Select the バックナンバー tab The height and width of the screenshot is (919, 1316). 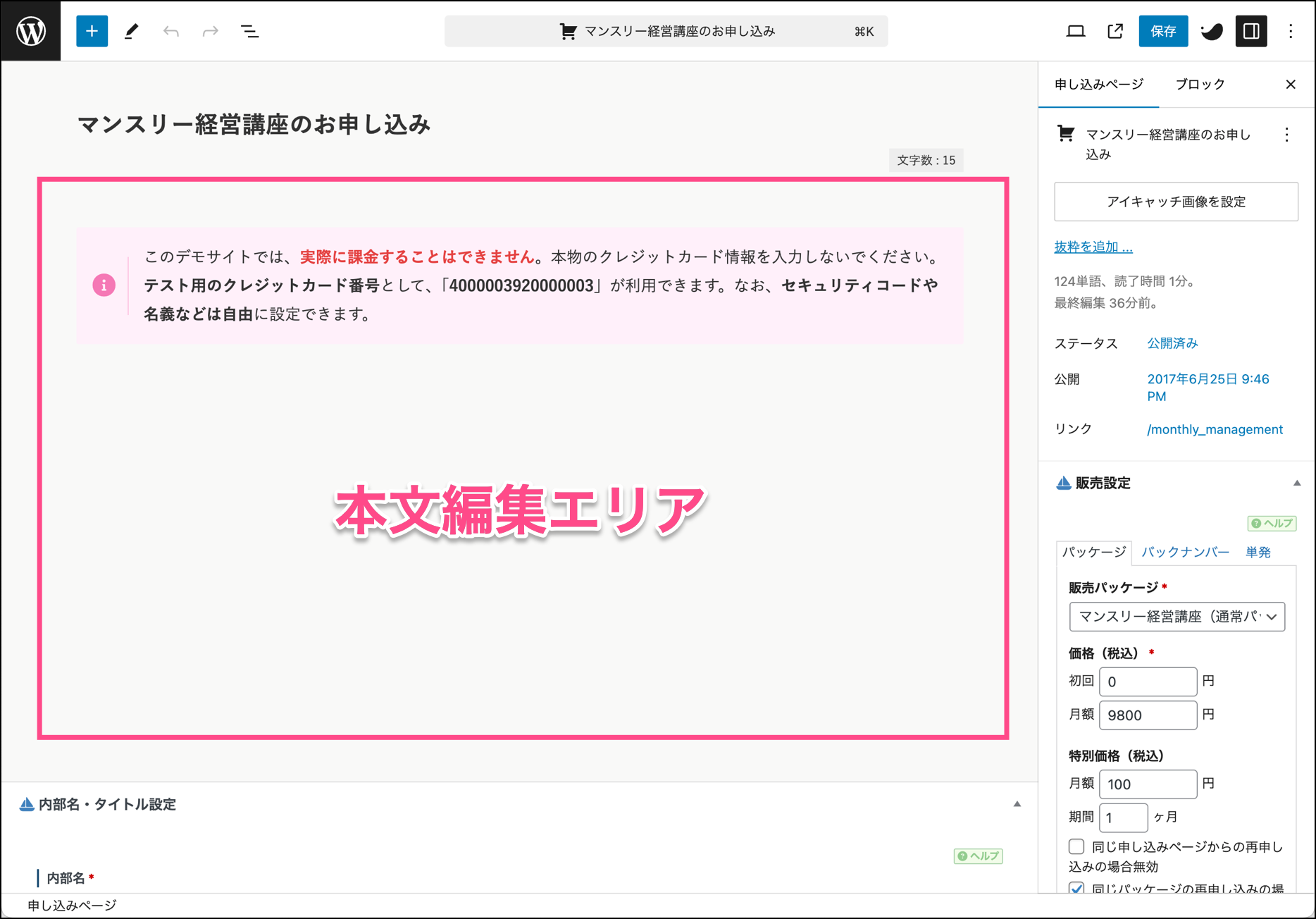(1185, 553)
